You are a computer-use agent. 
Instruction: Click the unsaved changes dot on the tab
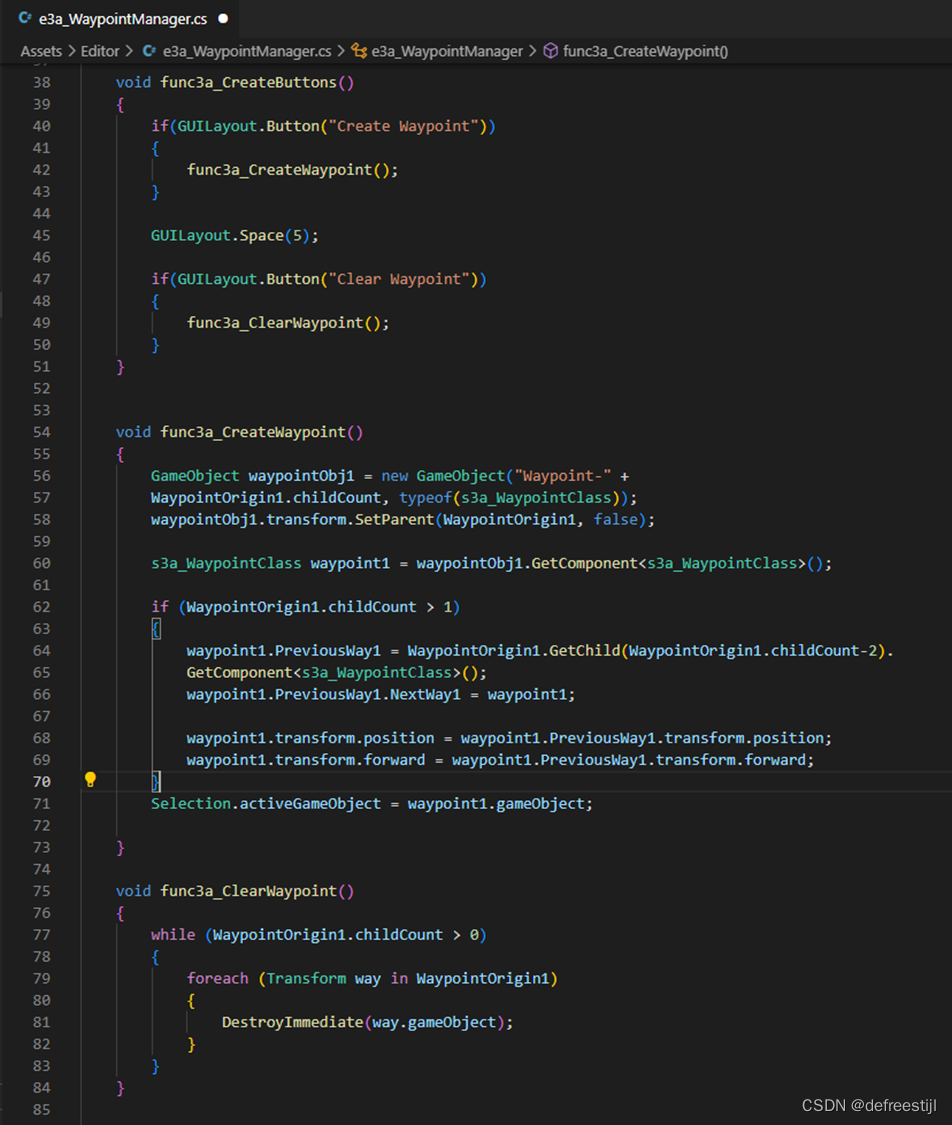[x=222, y=17]
